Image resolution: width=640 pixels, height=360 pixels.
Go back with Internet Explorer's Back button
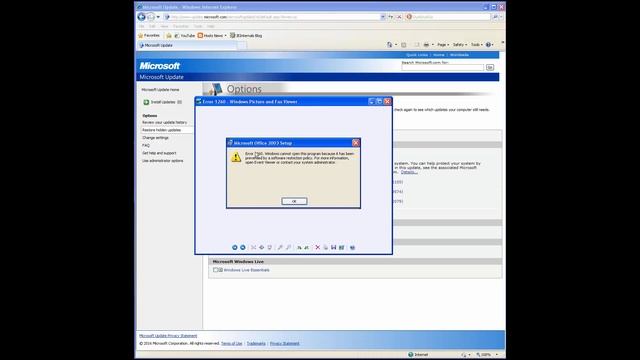pyautogui.click(x=141, y=17)
